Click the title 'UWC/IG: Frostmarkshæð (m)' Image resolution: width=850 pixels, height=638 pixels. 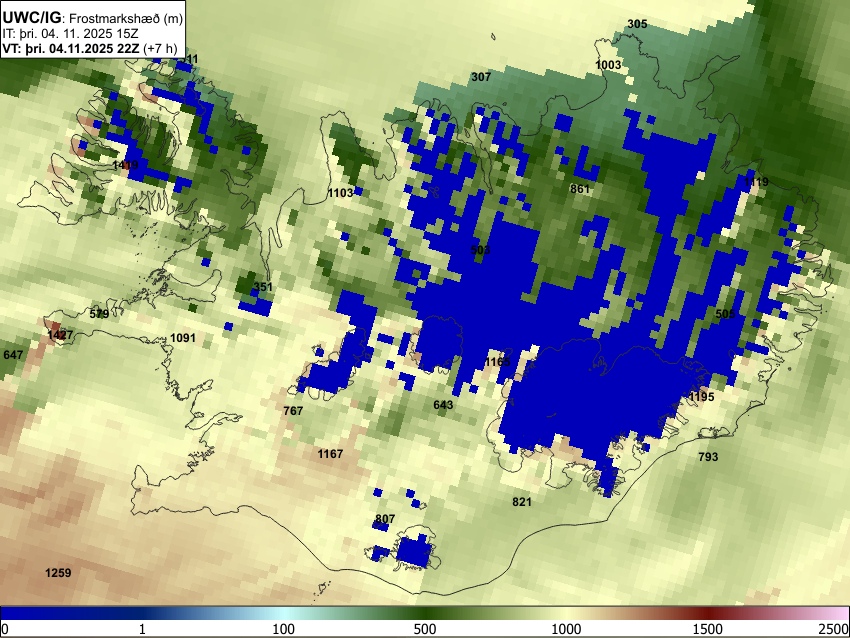coord(92,18)
